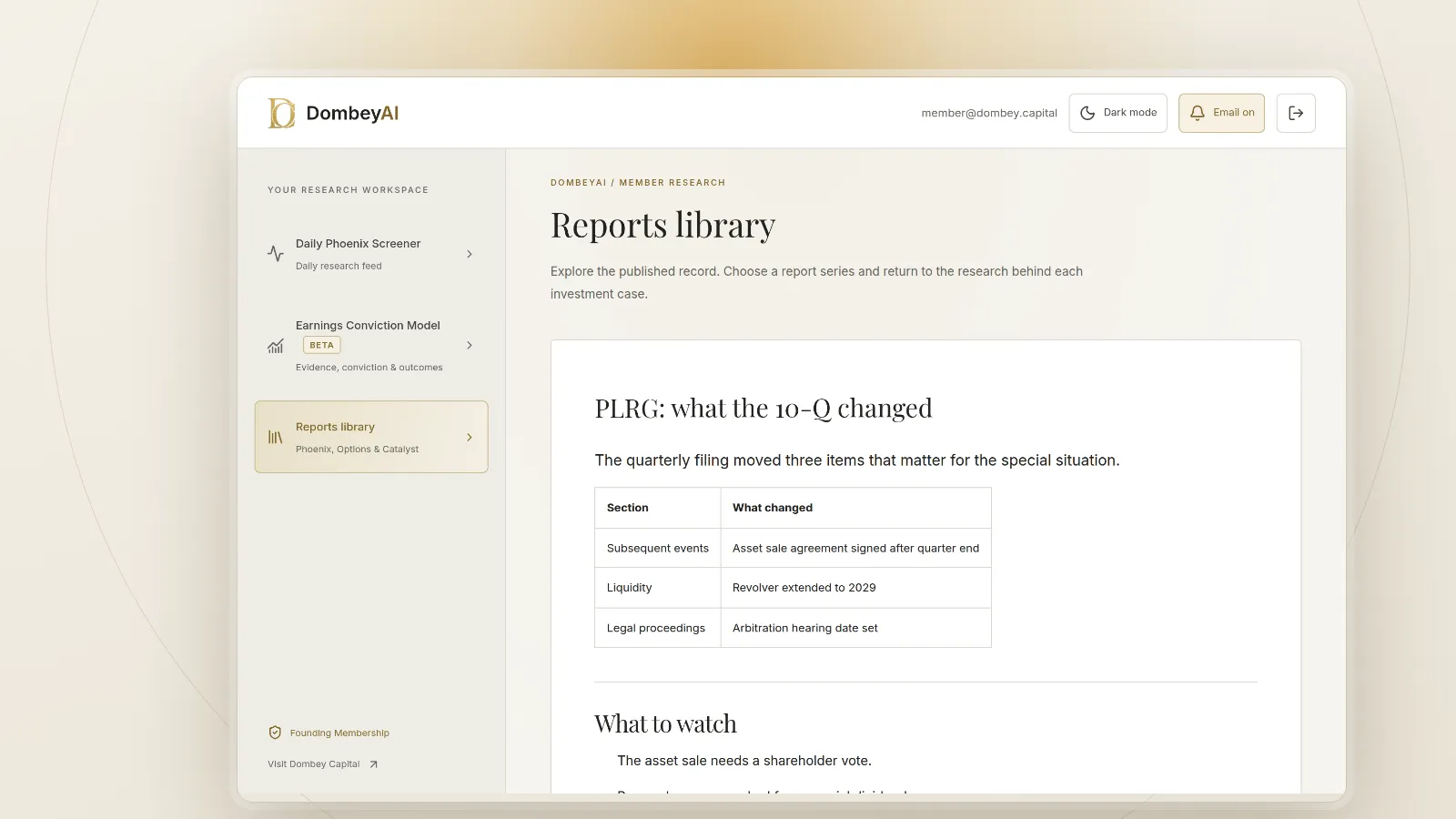Click the moon icon in Dark mode
Viewport: 1456px width, 819px height.
[x=1087, y=113]
